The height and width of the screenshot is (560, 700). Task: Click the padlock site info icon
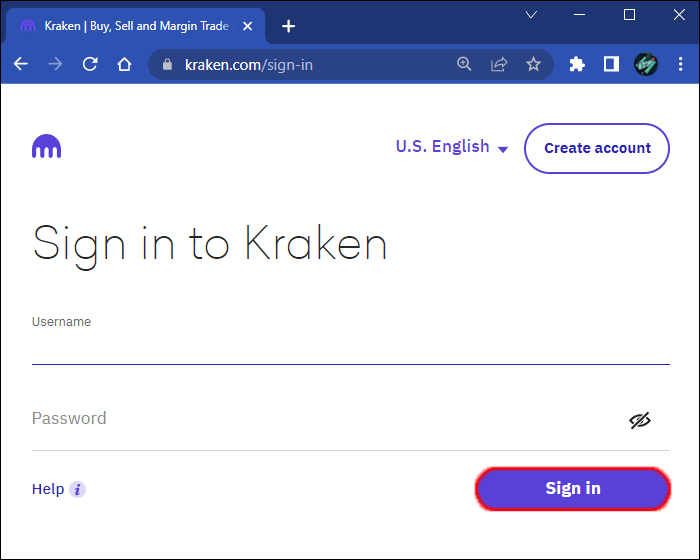[167, 65]
